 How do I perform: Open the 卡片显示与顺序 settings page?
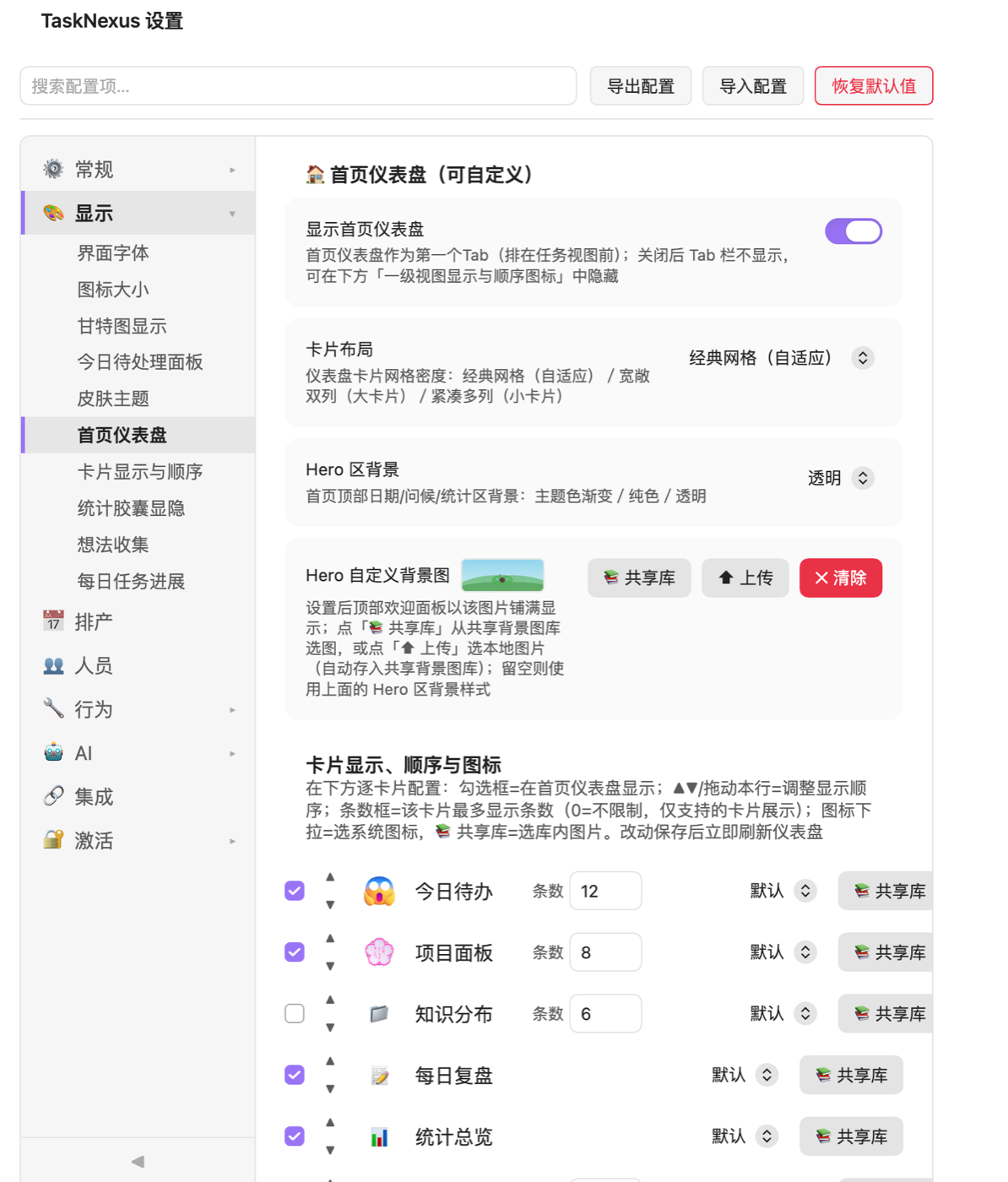click(138, 472)
